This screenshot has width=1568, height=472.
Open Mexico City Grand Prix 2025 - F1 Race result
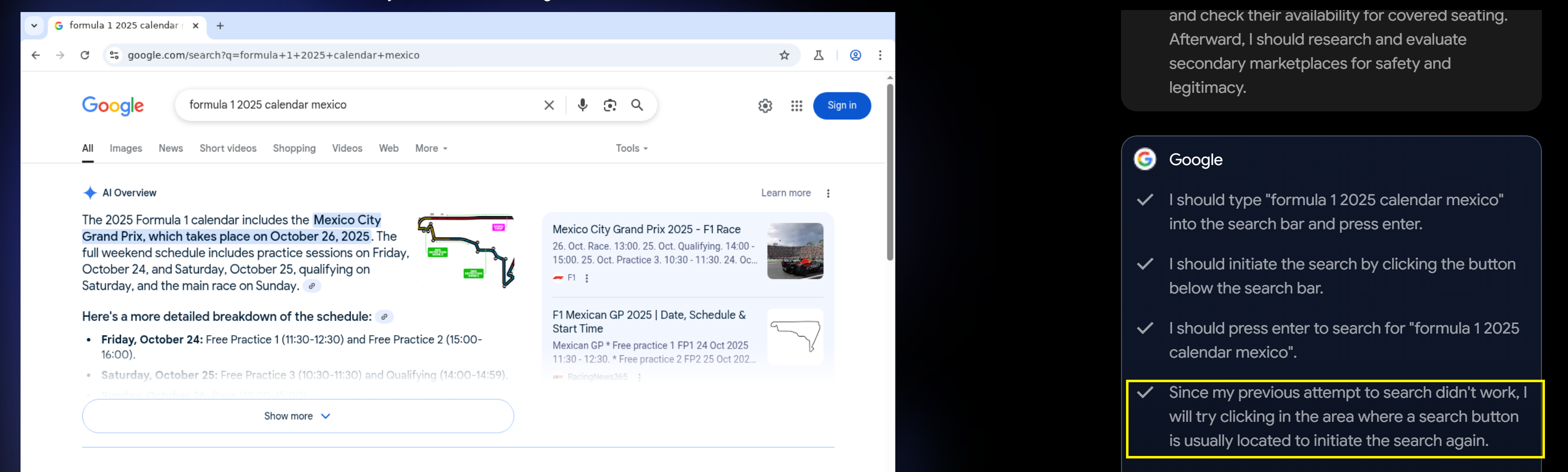click(646, 230)
